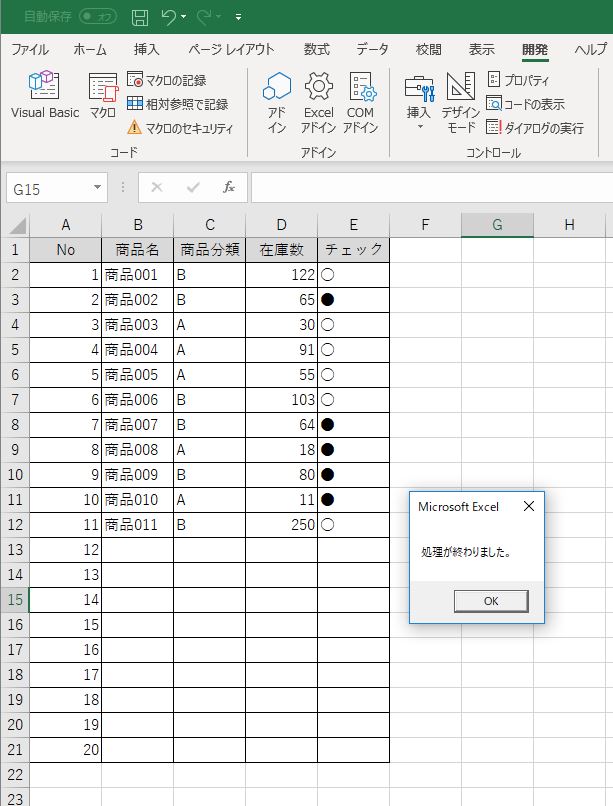Open the アドイン (Add-ins) dialog
This screenshot has height=806, width=613.
coord(277,102)
